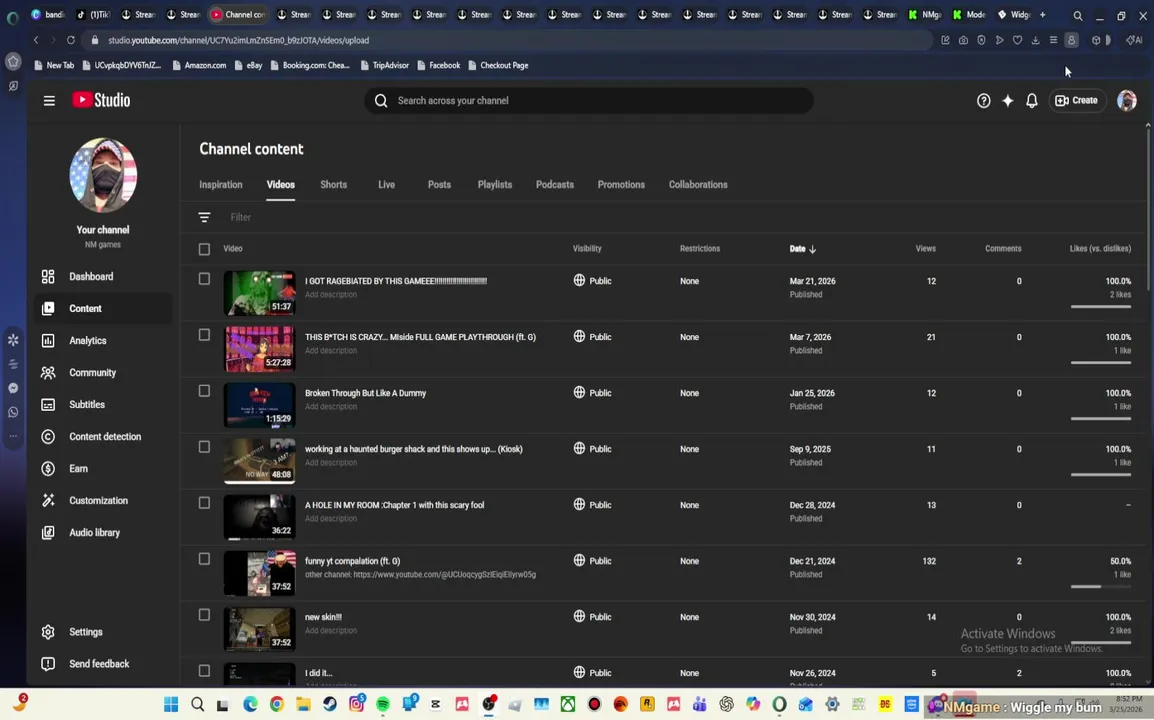Open the Collaborations tab
The height and width of the screenshot is (720, 1154).
click(x=698, y=185)
